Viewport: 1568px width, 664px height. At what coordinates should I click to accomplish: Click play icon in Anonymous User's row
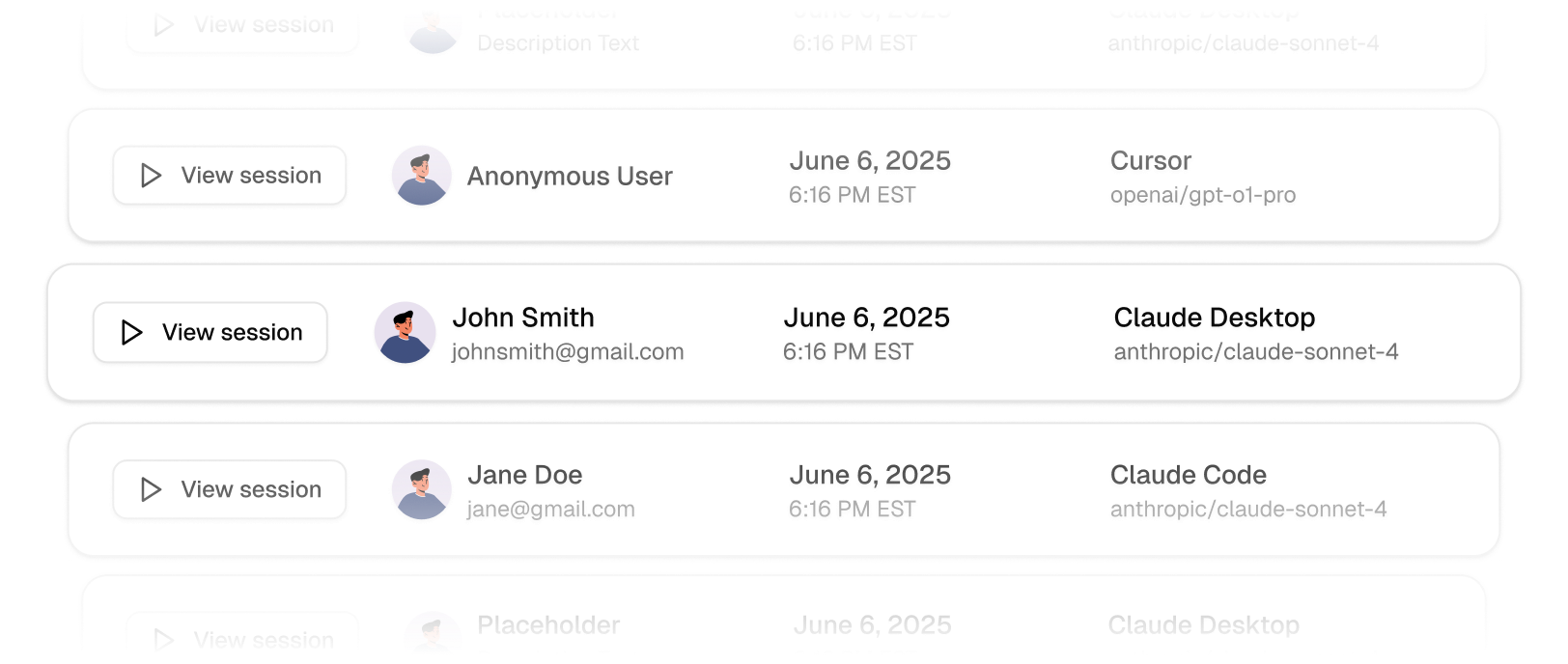tap(151, 176)
